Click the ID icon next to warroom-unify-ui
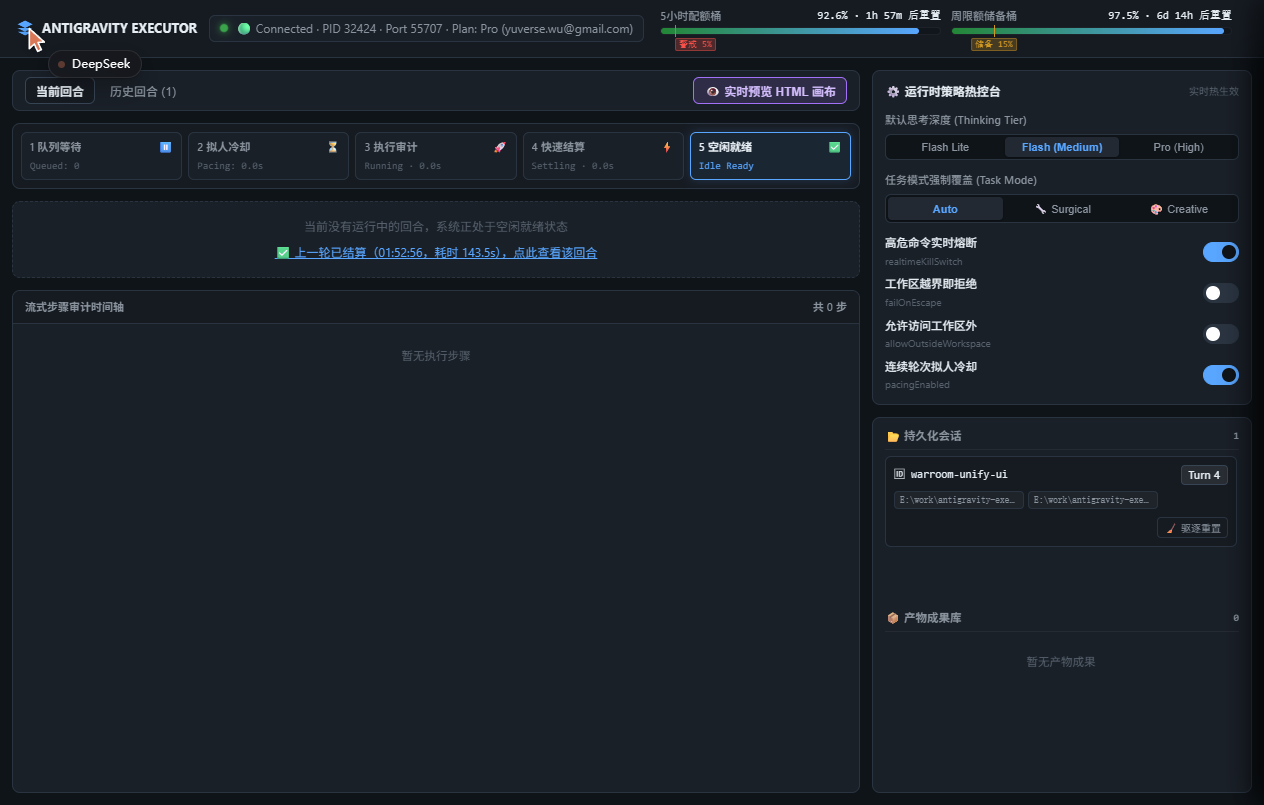This screenshot has height=805, width=1264. (x=899, y=474)
